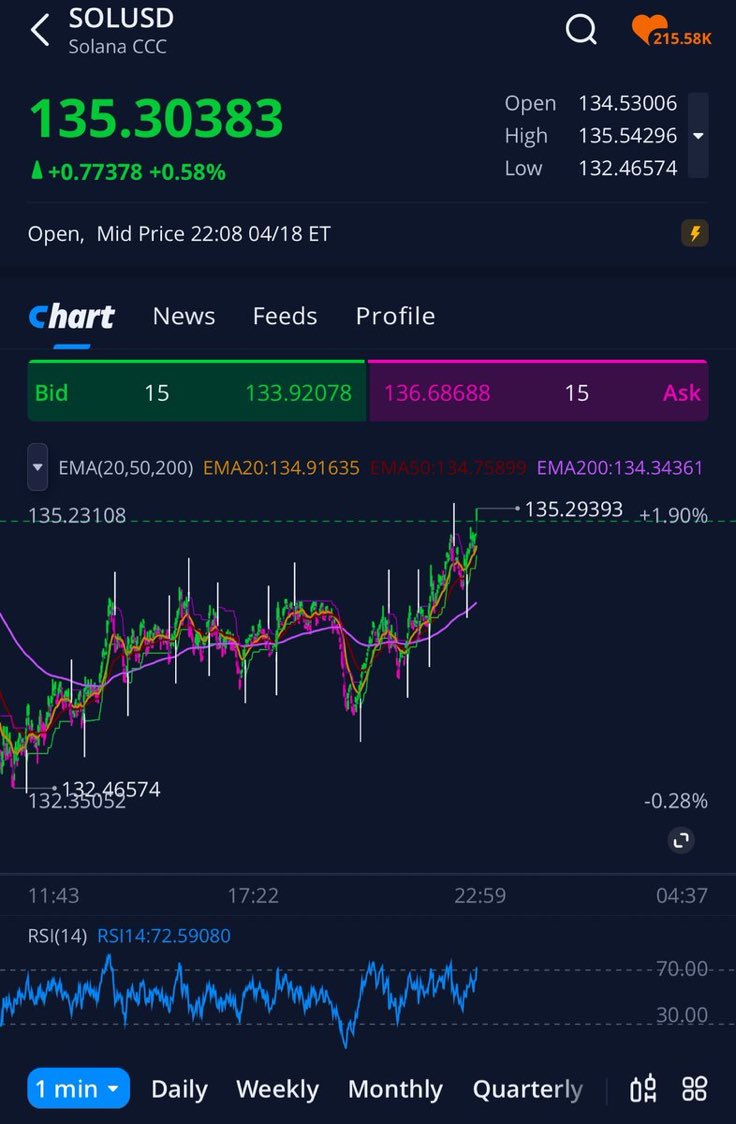The width and height of the screenshot is (736, 1124).
Task: Tap the RSI 70.00 level label
Action: (682, 968)
